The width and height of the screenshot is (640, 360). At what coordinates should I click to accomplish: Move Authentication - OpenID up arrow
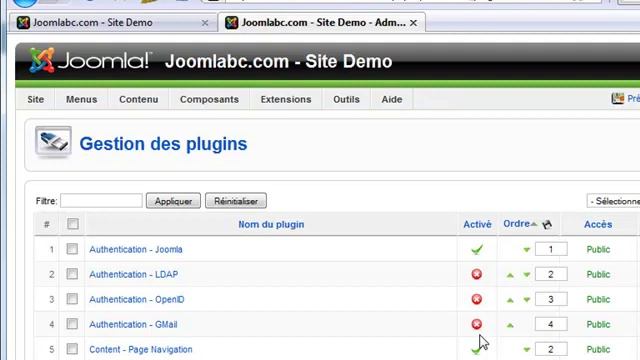(x=510, y=300)
